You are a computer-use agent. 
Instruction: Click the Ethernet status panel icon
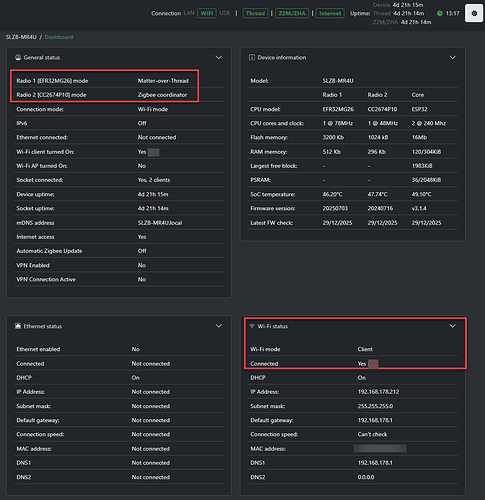[x=18, y=326]
